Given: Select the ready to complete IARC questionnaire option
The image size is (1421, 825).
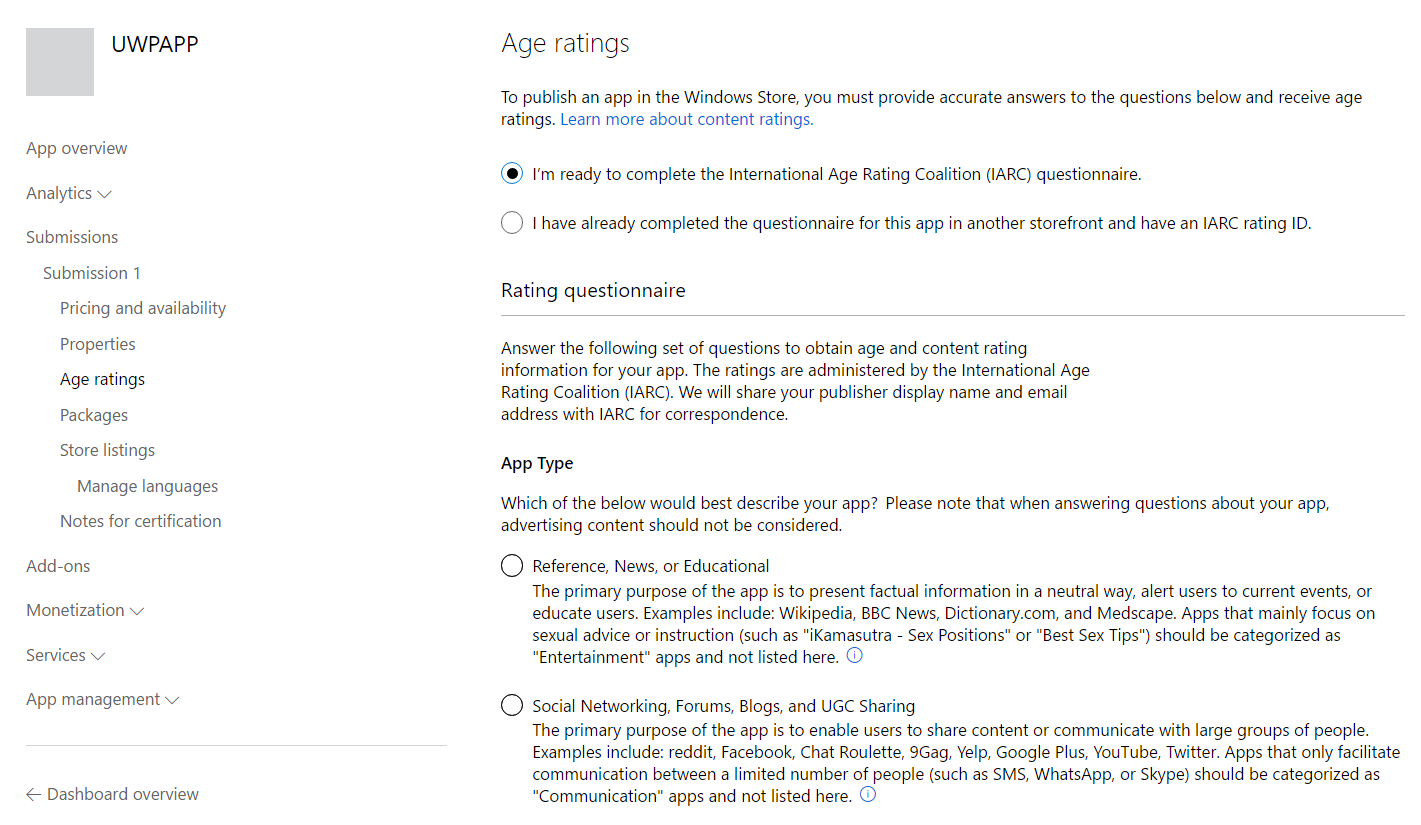Looking at the screenshot, I should tap(512, 174).
